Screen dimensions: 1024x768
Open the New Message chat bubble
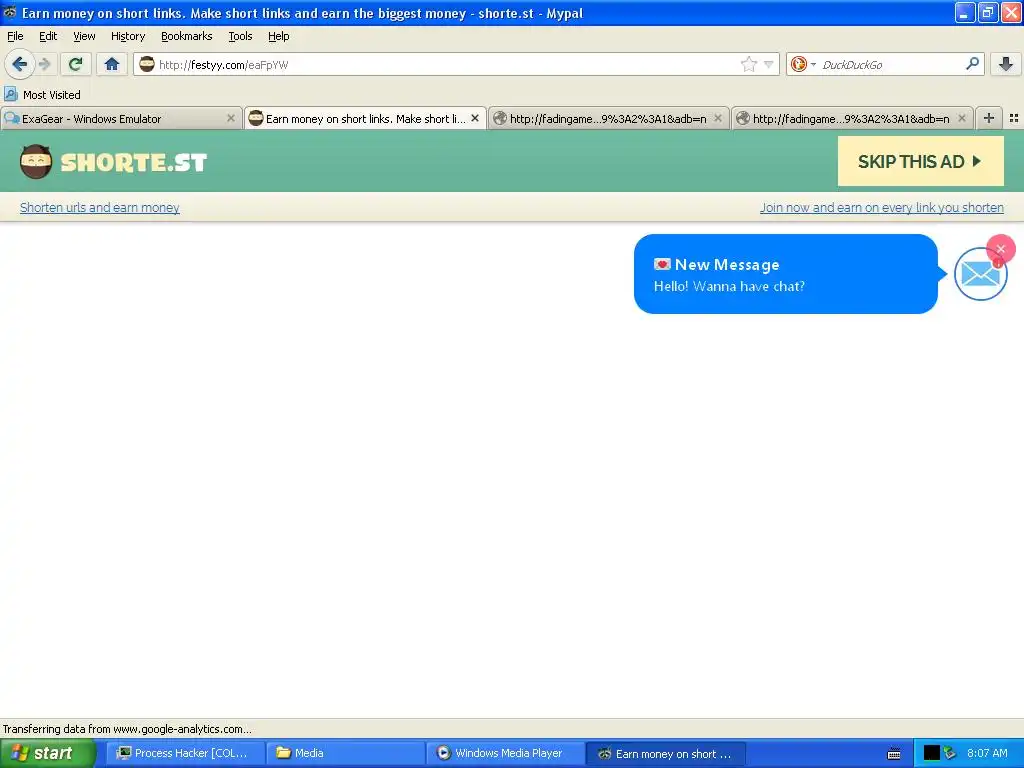tap(786, 274)
